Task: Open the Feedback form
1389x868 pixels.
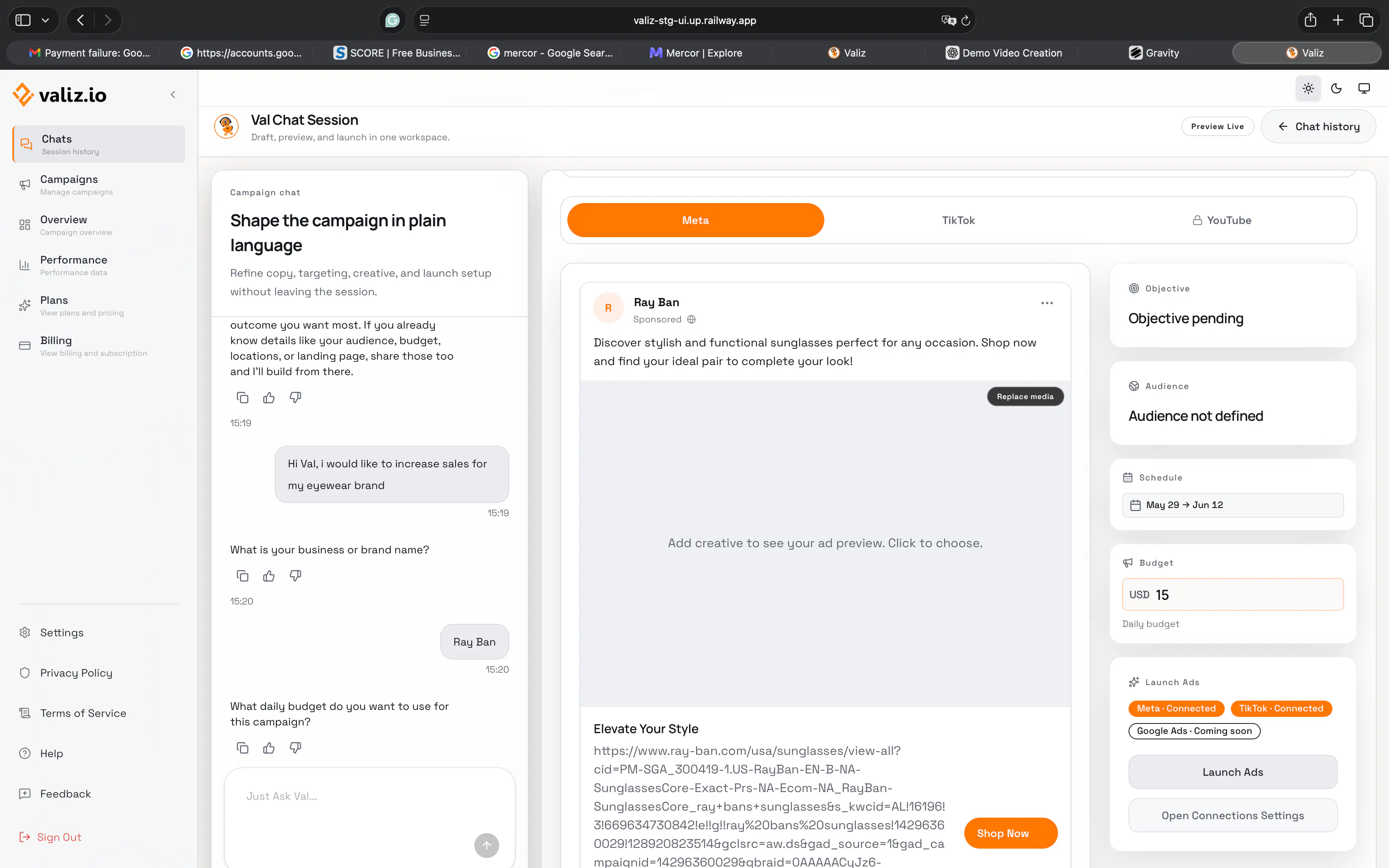Action: (x=99, y=793)
